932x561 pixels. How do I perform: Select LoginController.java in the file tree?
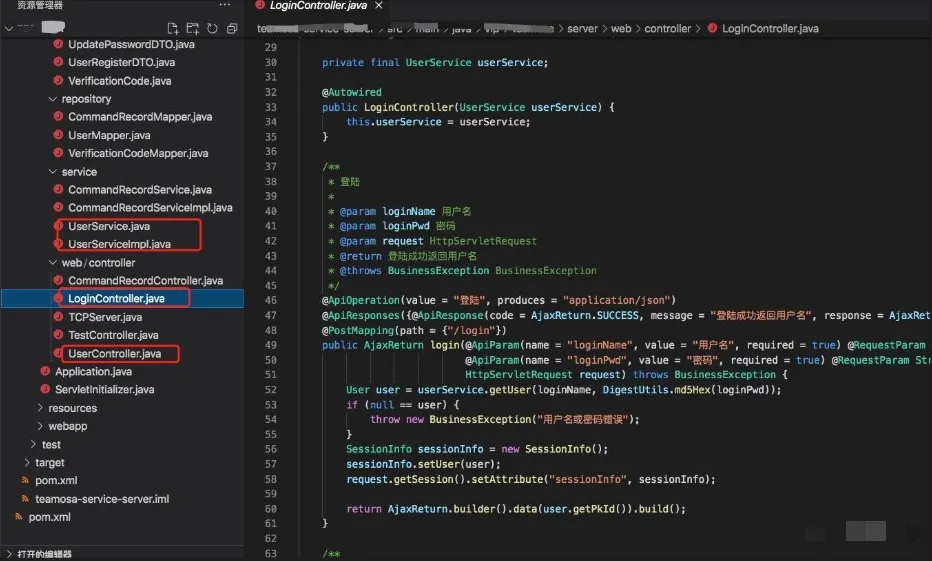tap(116, 298)
